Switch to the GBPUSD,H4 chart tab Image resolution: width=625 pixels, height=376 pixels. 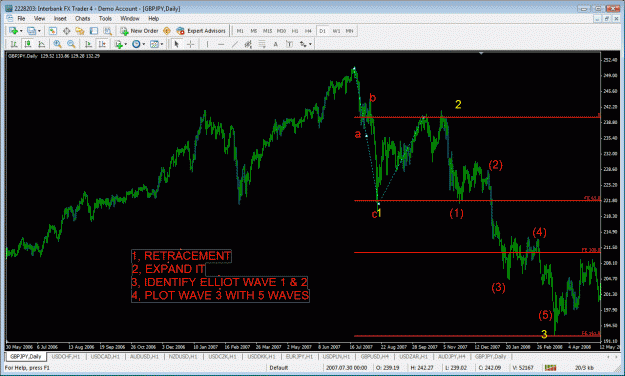[375, 356]
